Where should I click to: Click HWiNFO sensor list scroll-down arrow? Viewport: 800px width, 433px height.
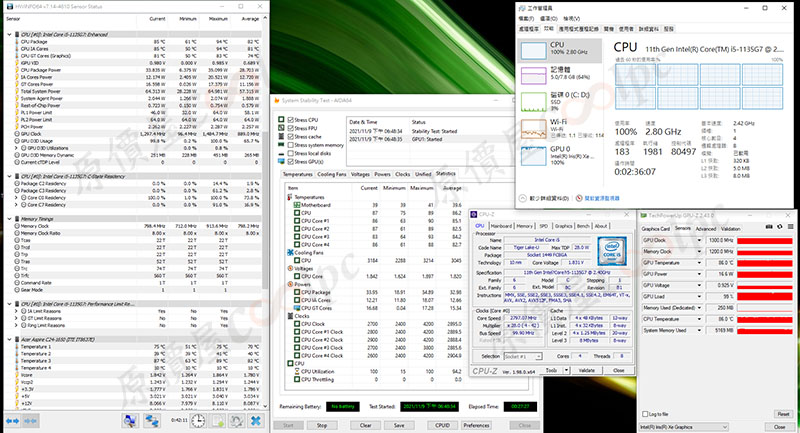(265, 406)
